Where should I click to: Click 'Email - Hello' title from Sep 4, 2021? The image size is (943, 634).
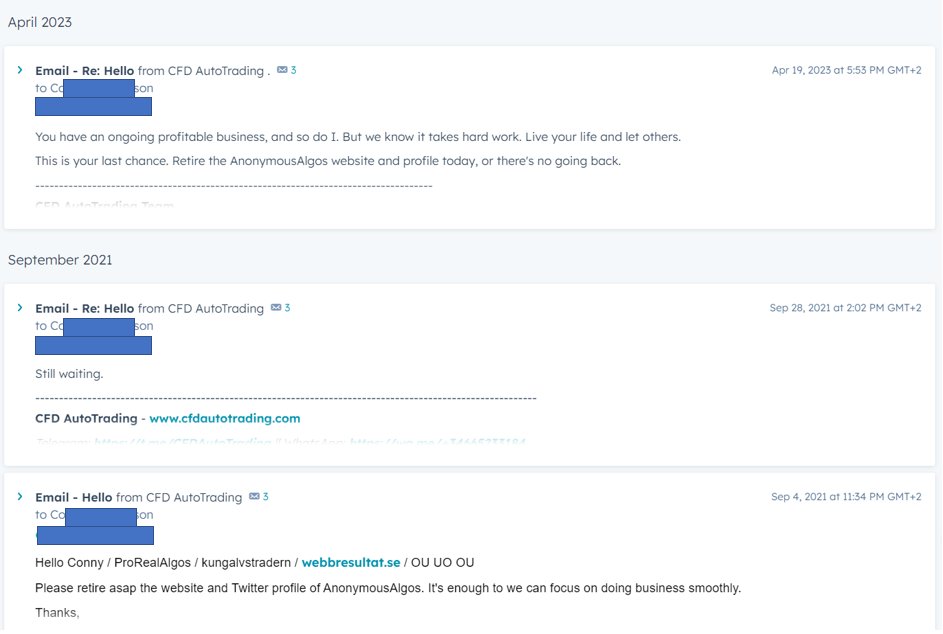click(x=73, y=497)
